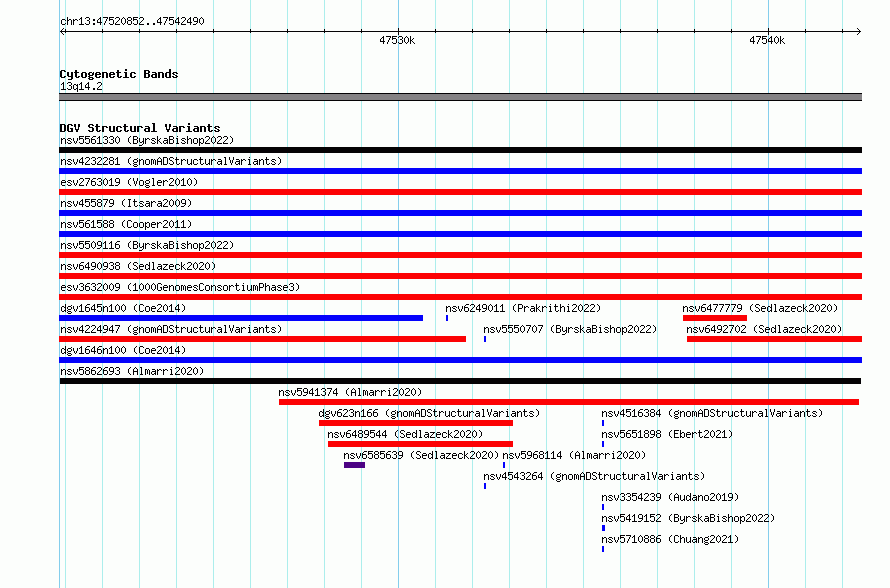Click the blue dgv1646n100 variant bar
The height and width of the screenshot is (588, 890).
click(x=460, y=360)
